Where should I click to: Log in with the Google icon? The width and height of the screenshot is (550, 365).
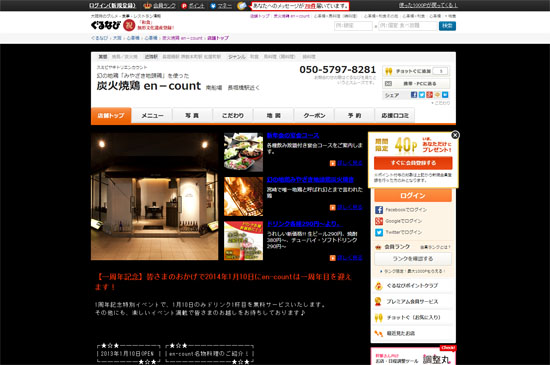(x=379, y=221)
